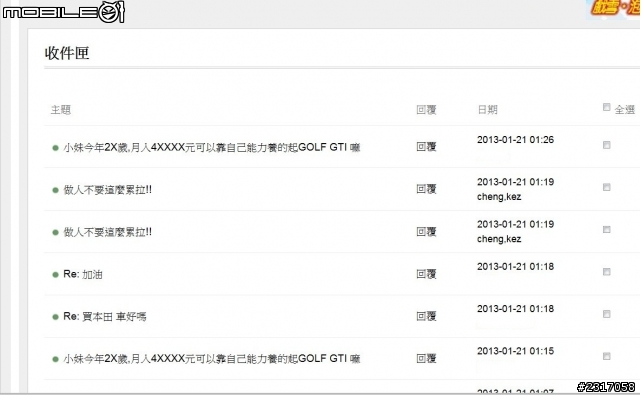Screen dimensions: 641x395
Task: Click the green unread dot of the 01:26 message
Action: (x=56, y=148)
